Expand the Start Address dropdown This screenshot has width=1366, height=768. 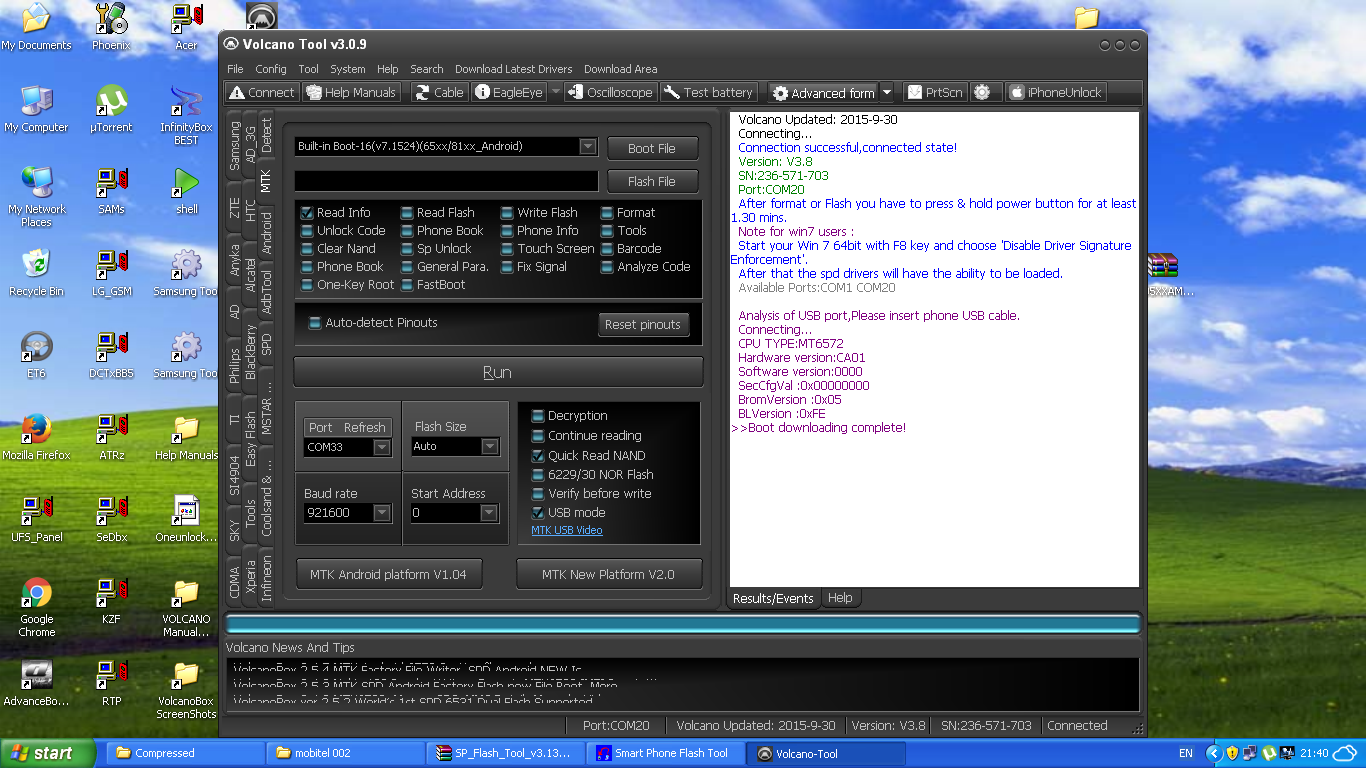(x=489, y=513)
